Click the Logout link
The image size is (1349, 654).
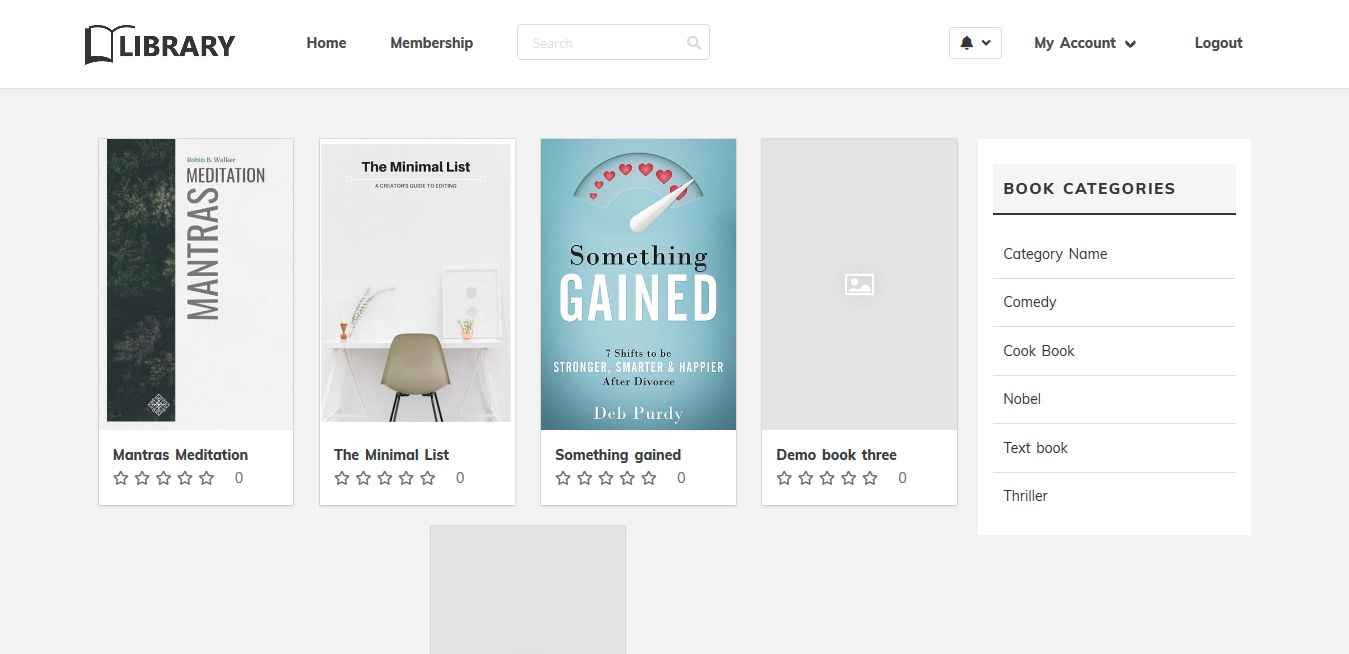click(1218, 43)
